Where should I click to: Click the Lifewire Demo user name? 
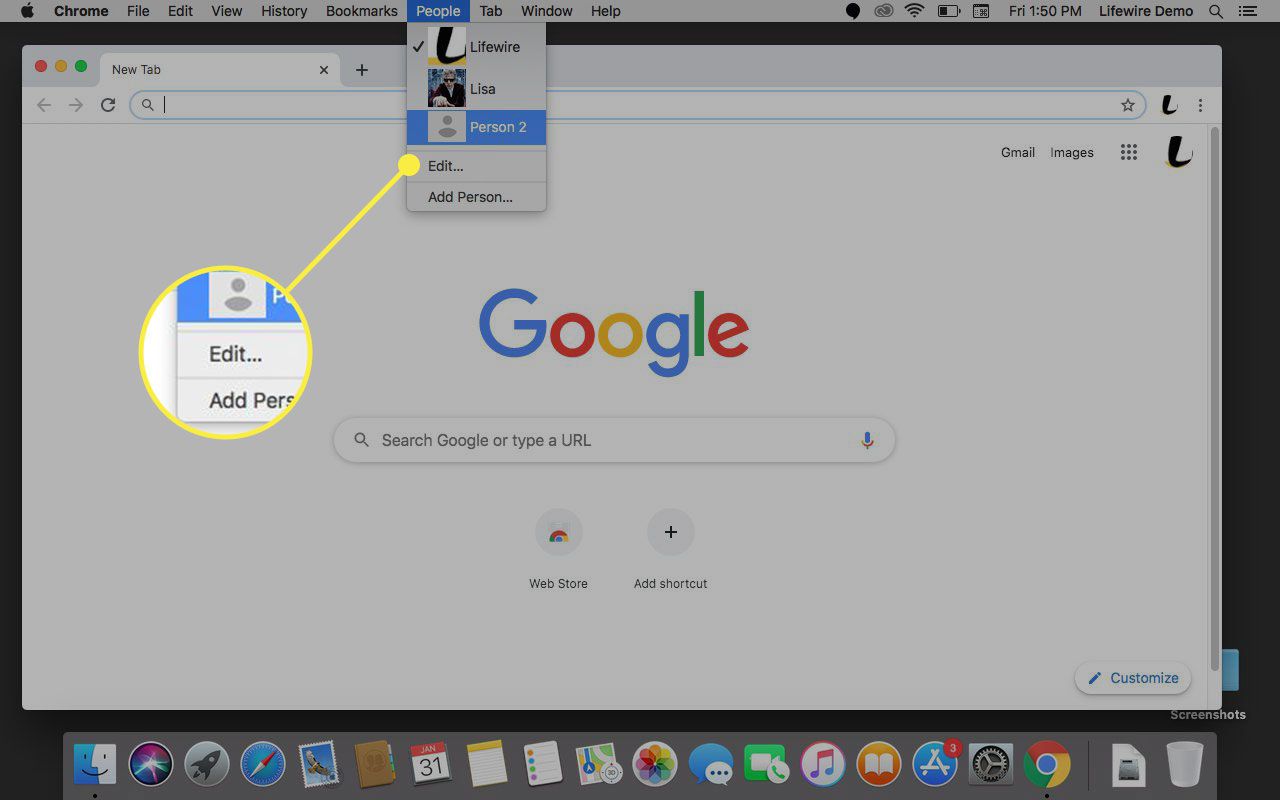[1145, 11]
